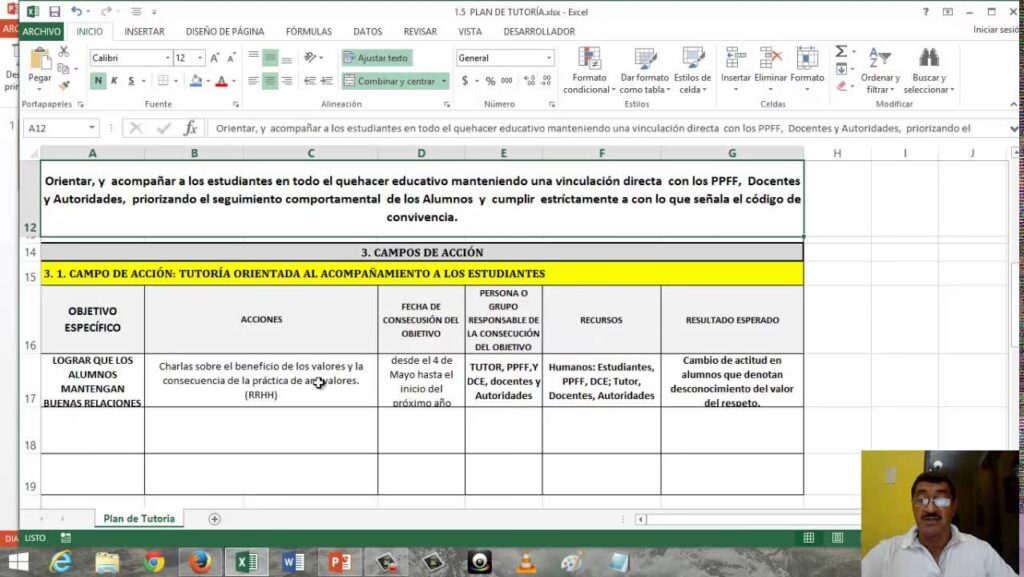Click the Autosuma sigma icon

click(842, 52)
